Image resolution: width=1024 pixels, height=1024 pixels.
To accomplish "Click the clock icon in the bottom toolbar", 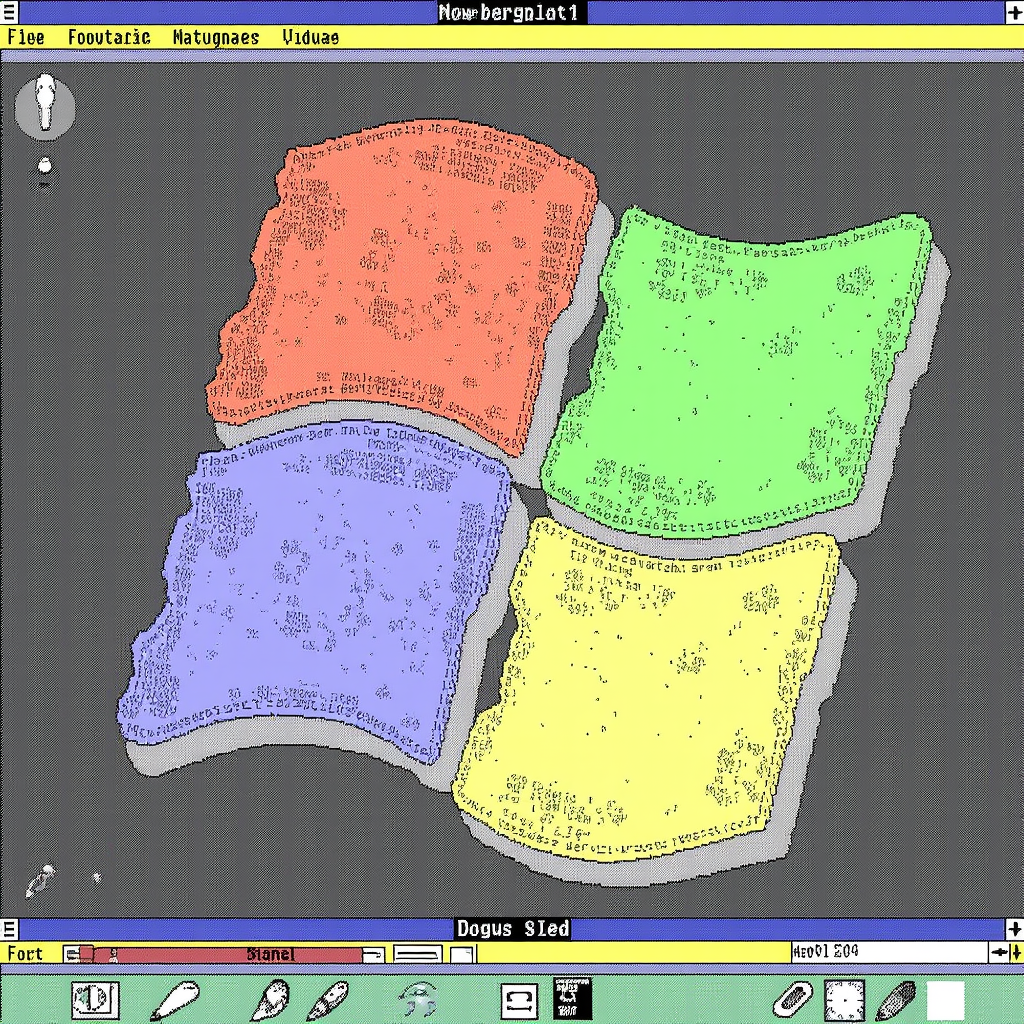I will tap(844, 1000).
